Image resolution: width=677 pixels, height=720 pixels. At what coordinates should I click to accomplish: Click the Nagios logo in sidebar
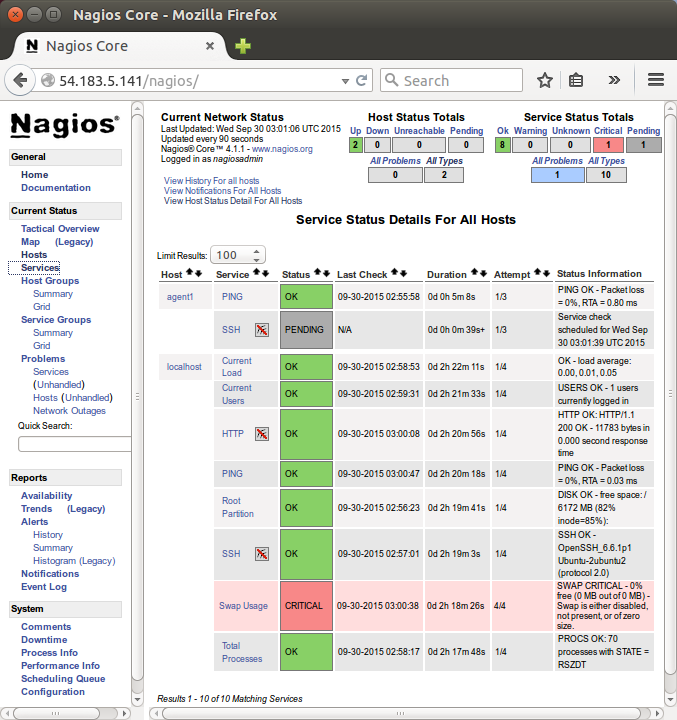click(x=65, y=124)
